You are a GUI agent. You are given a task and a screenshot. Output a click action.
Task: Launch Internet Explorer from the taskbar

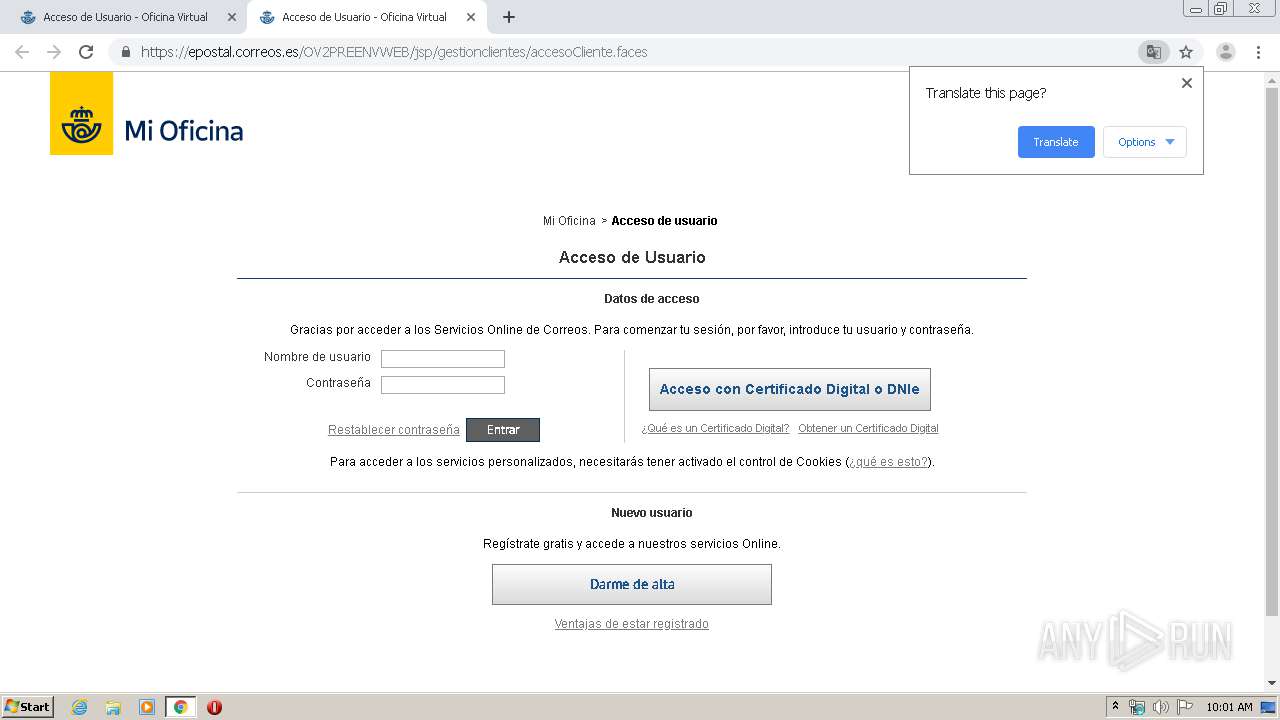coord(79,707)
